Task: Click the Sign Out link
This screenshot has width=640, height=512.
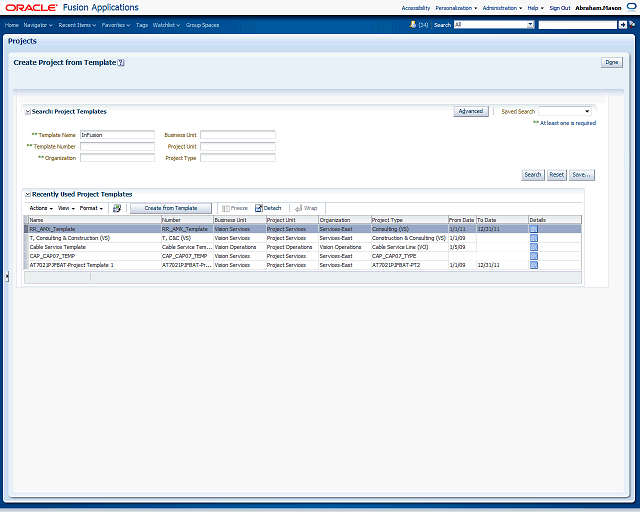Action: point(559,7)
